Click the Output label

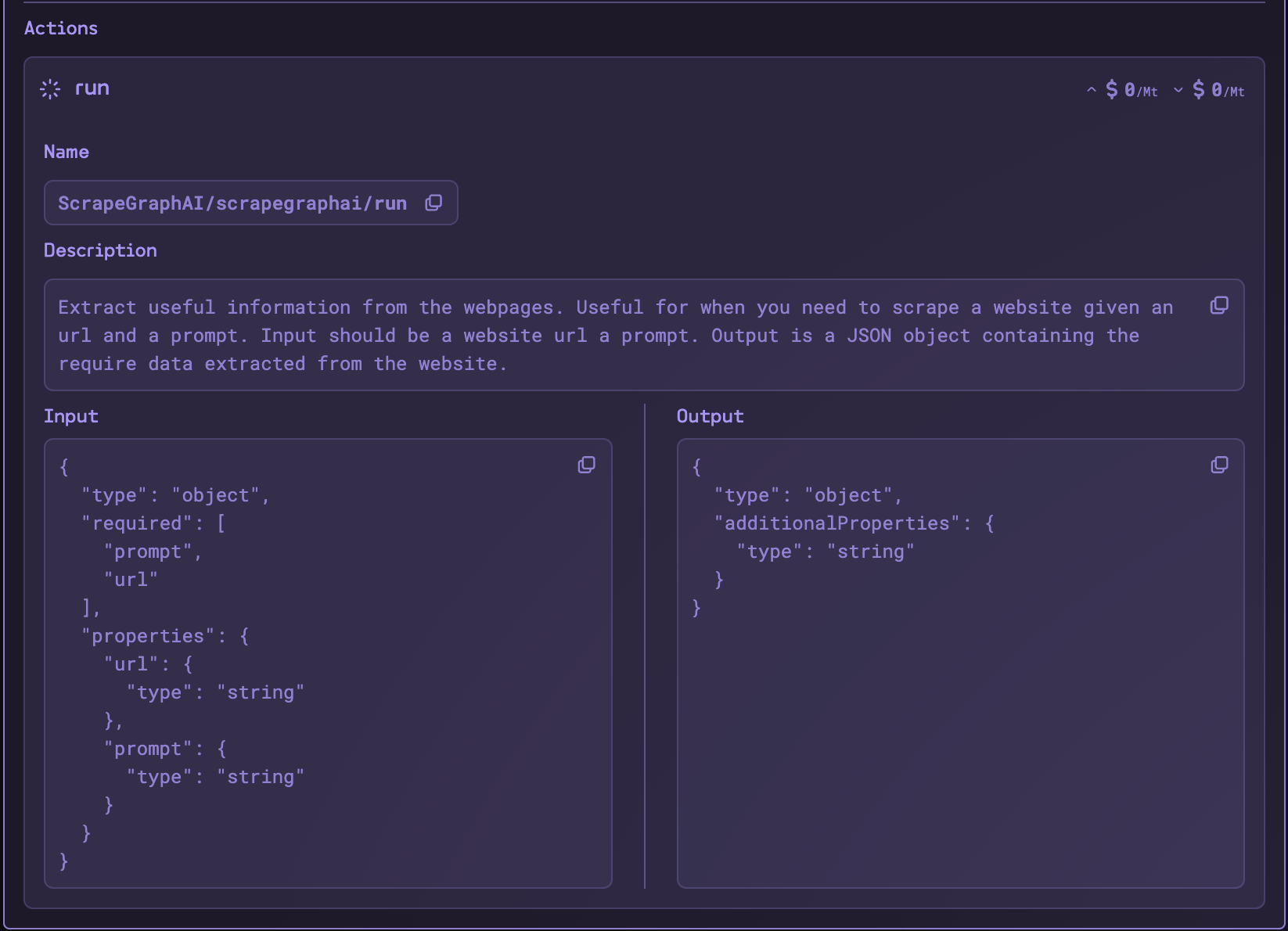[x=710, y=416]
